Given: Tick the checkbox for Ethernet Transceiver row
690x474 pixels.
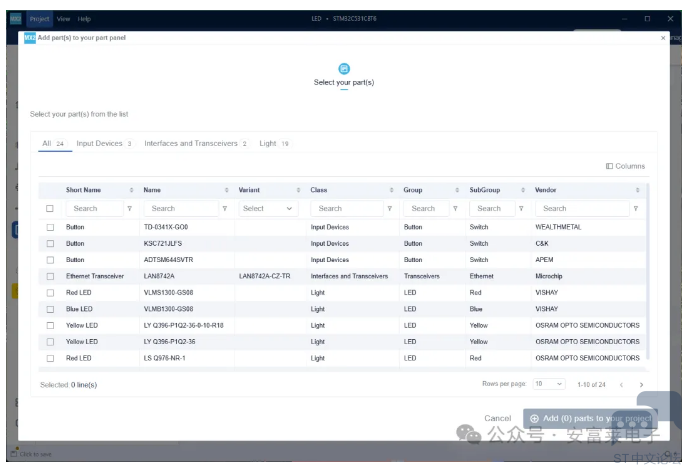Looking at the screenshot, I should tap(50, 276).
